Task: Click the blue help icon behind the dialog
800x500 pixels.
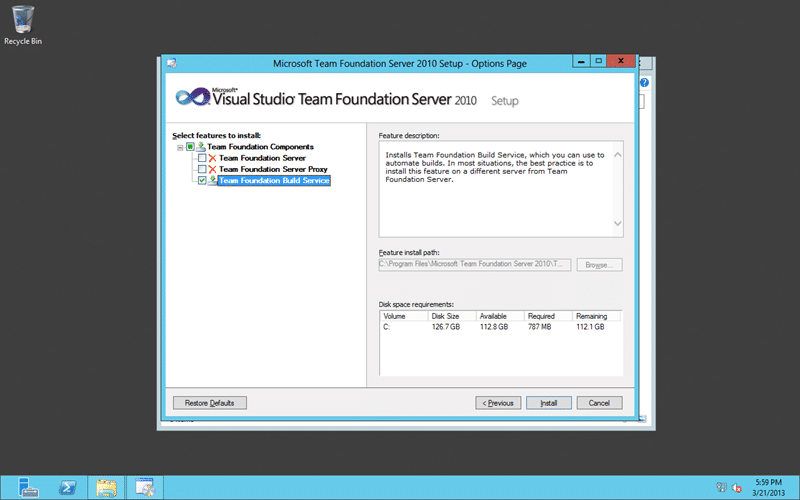Action: (x=644, y=83)
